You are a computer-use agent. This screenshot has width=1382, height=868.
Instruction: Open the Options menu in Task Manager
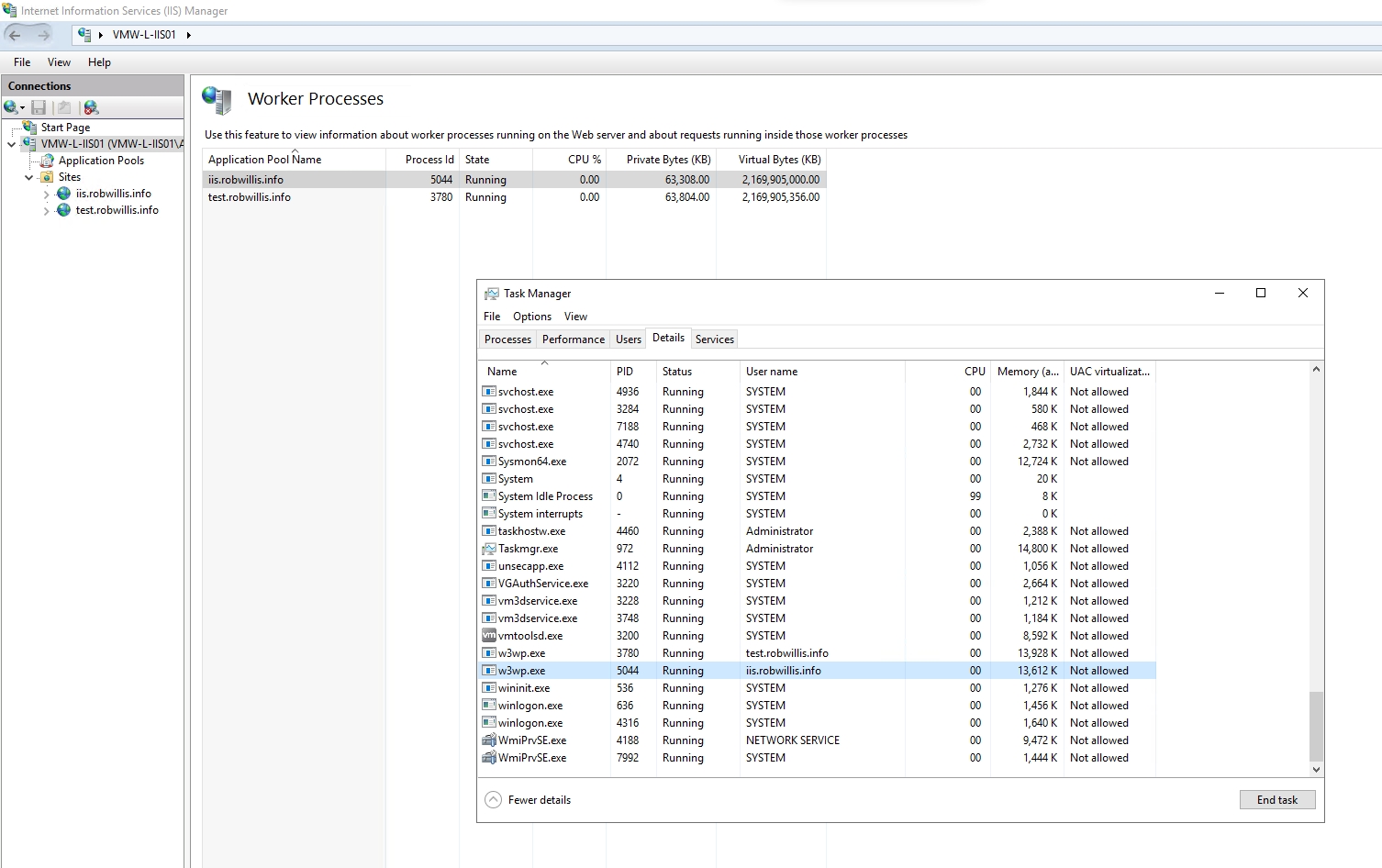point(532,317)
